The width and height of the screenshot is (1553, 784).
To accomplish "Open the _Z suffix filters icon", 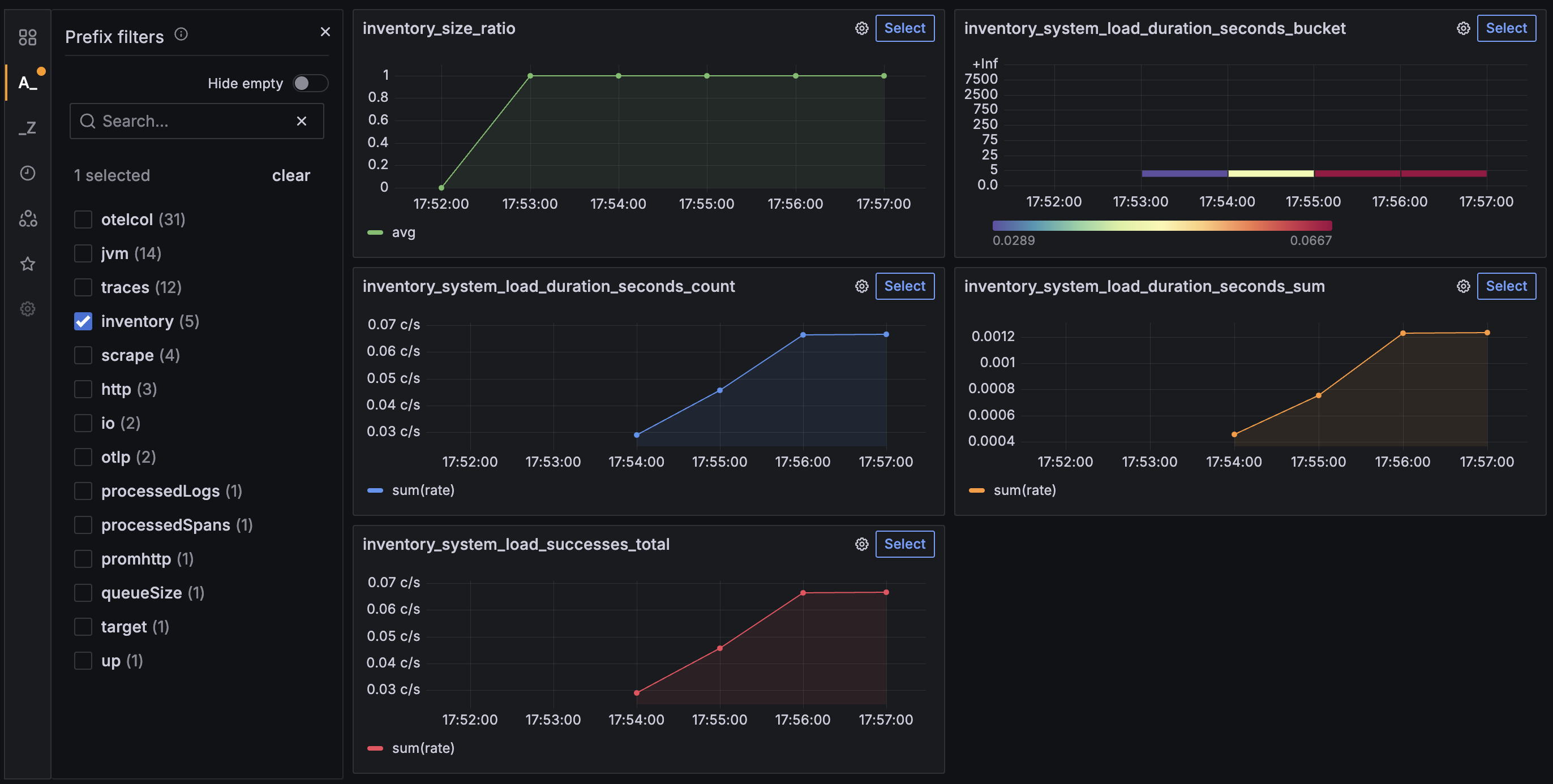I will click(28, 127).
